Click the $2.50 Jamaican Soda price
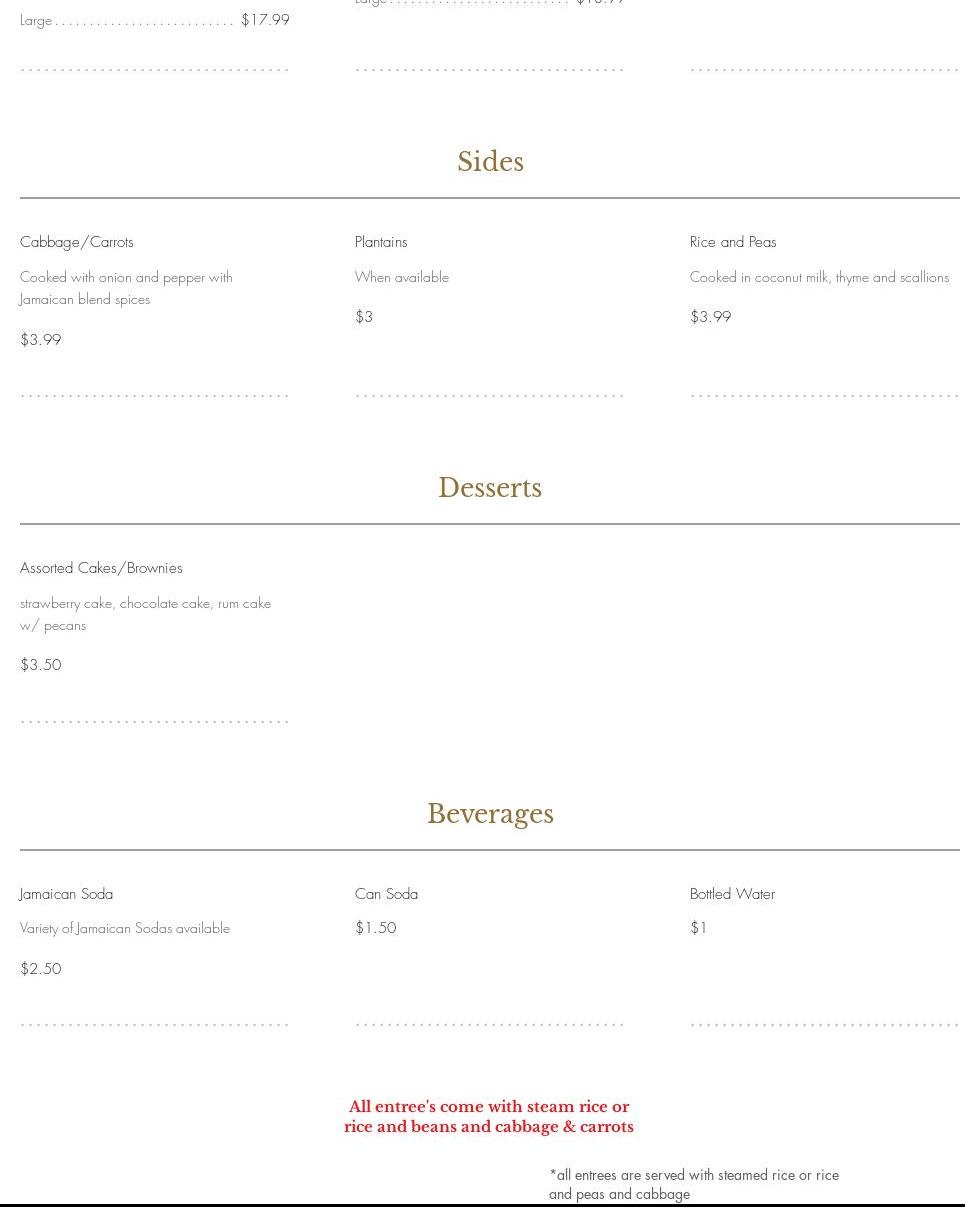The height and width of the screenshot is (1207, 965). tap(41, 969)
